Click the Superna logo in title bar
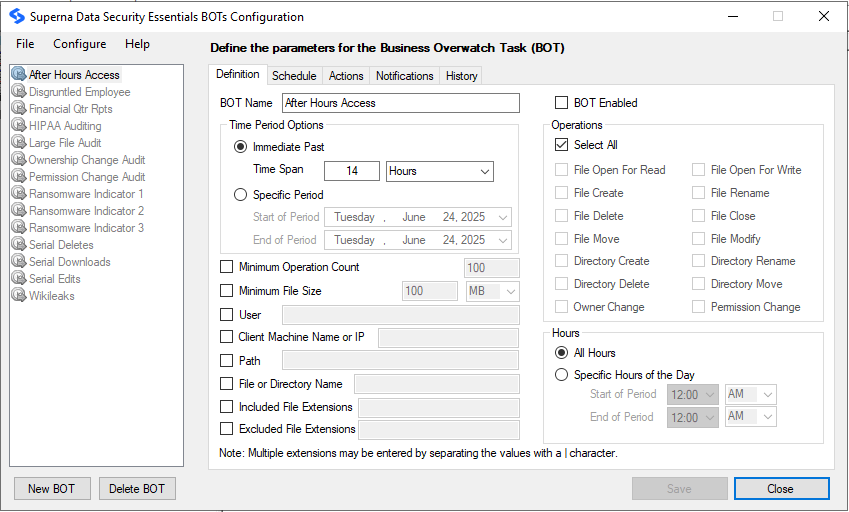This screenshot has height=512, width=849. click(x=17, y=16)
